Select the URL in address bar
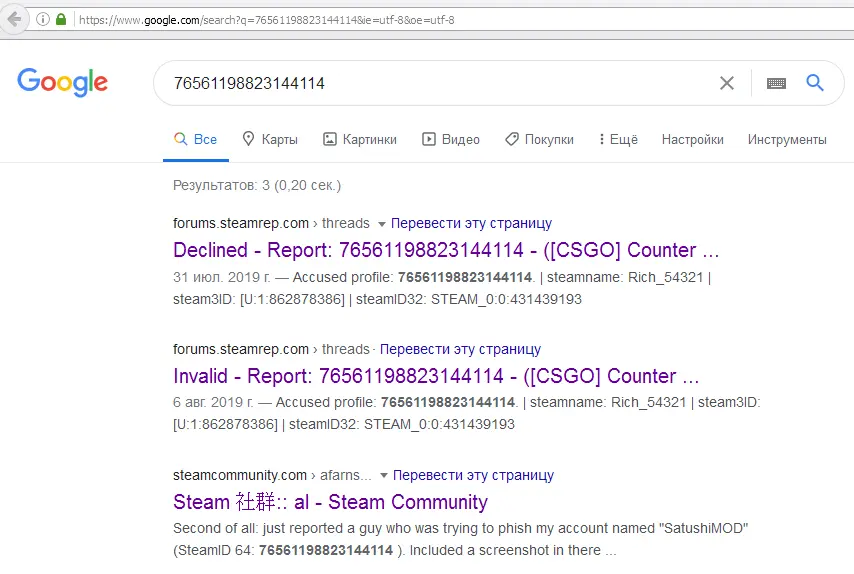Image resolution: width=854 pixels, height=574 pixels. click(267, 20)
